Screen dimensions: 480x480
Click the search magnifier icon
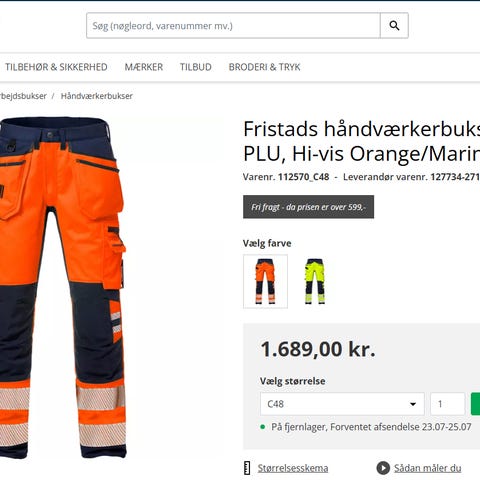tap(394, 26)
